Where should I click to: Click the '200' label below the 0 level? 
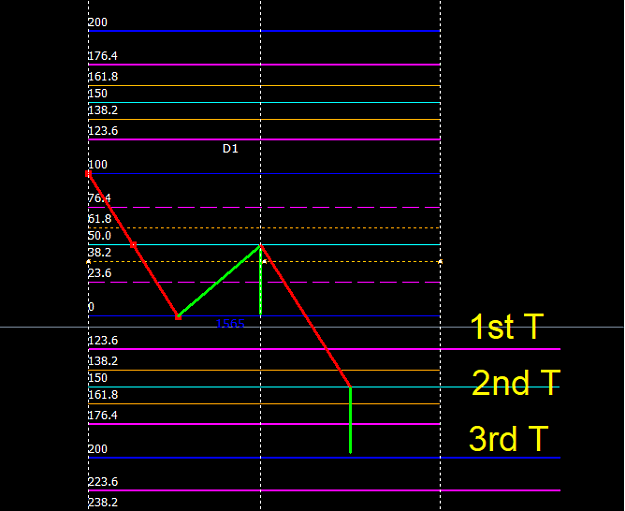coord(98,449)
